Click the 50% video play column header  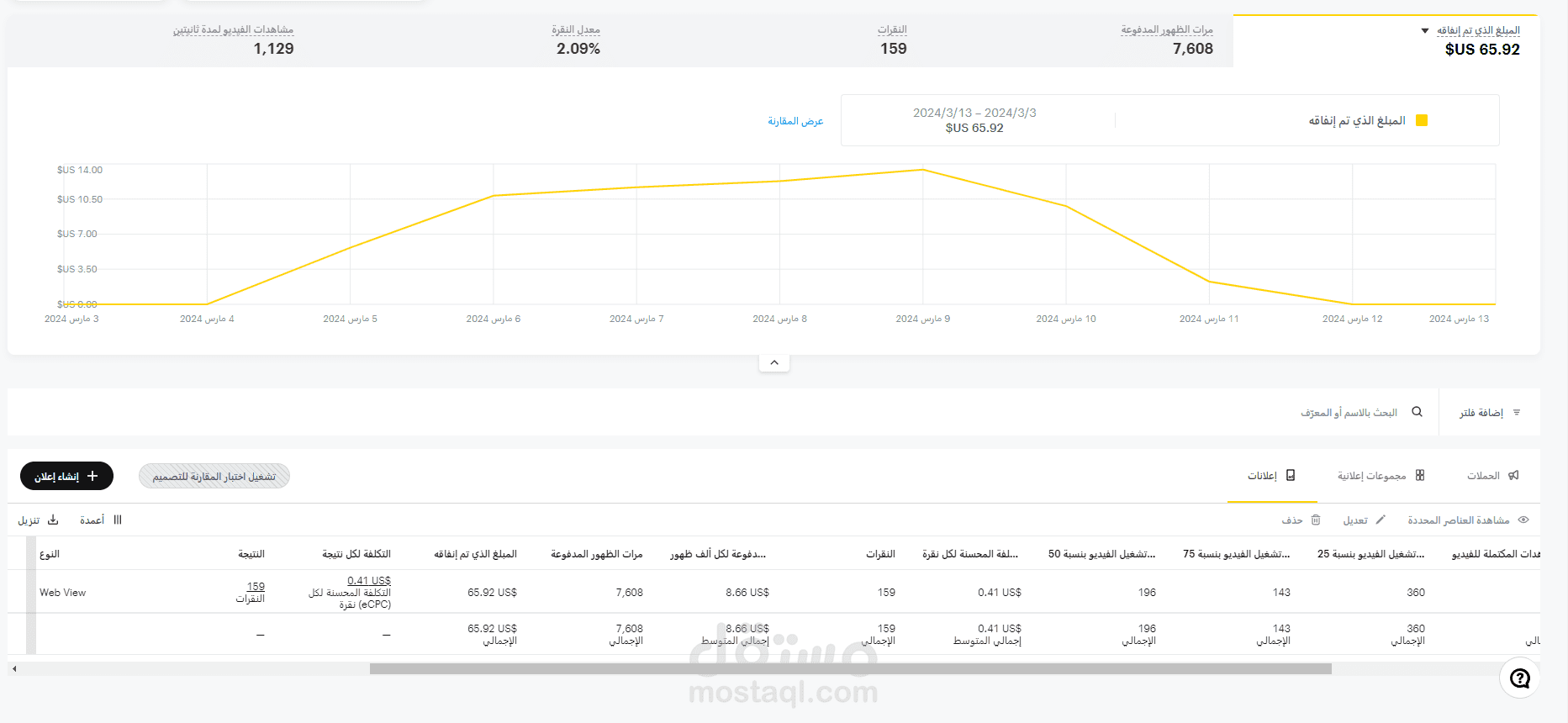point(1101,554)
